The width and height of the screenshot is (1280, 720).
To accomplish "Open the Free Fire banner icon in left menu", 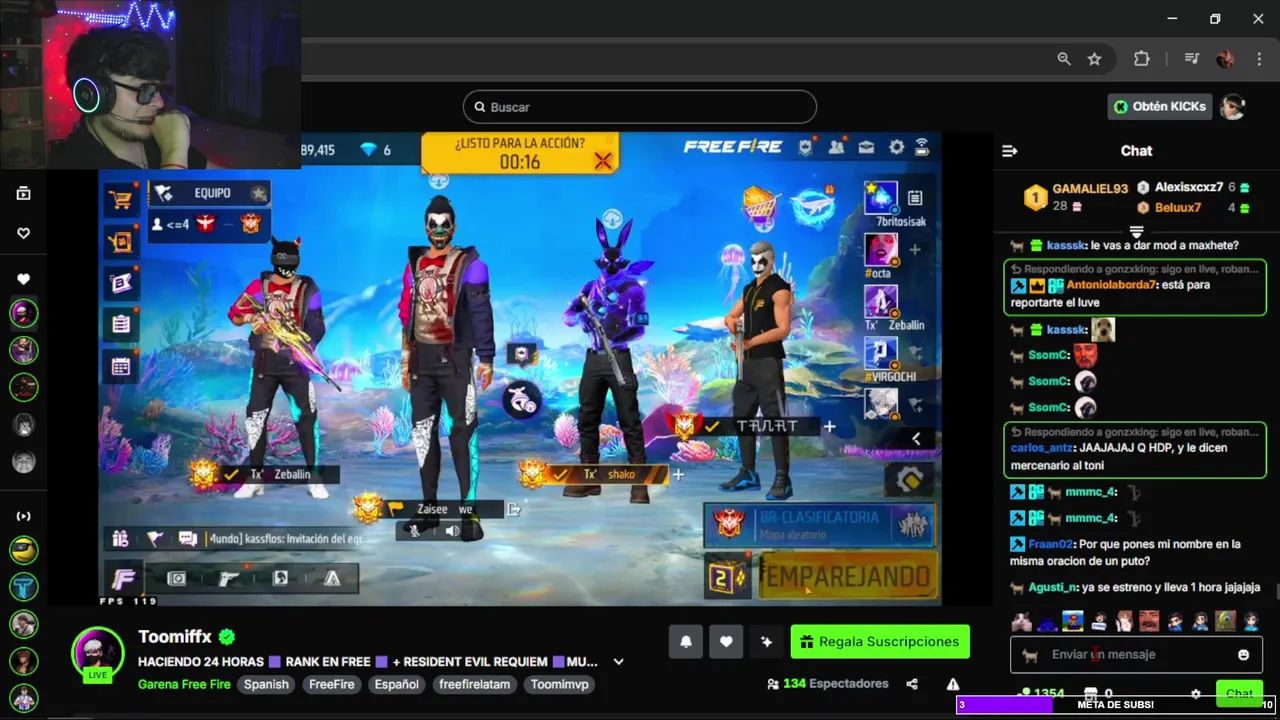I will coord(121,283).
